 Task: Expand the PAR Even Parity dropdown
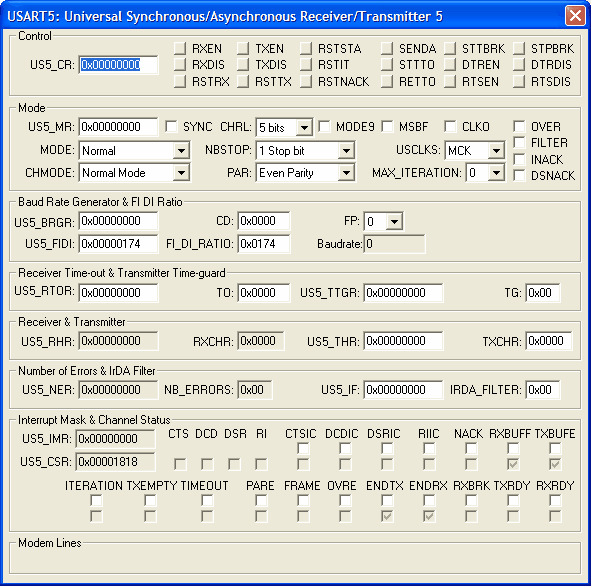(346, 173)
